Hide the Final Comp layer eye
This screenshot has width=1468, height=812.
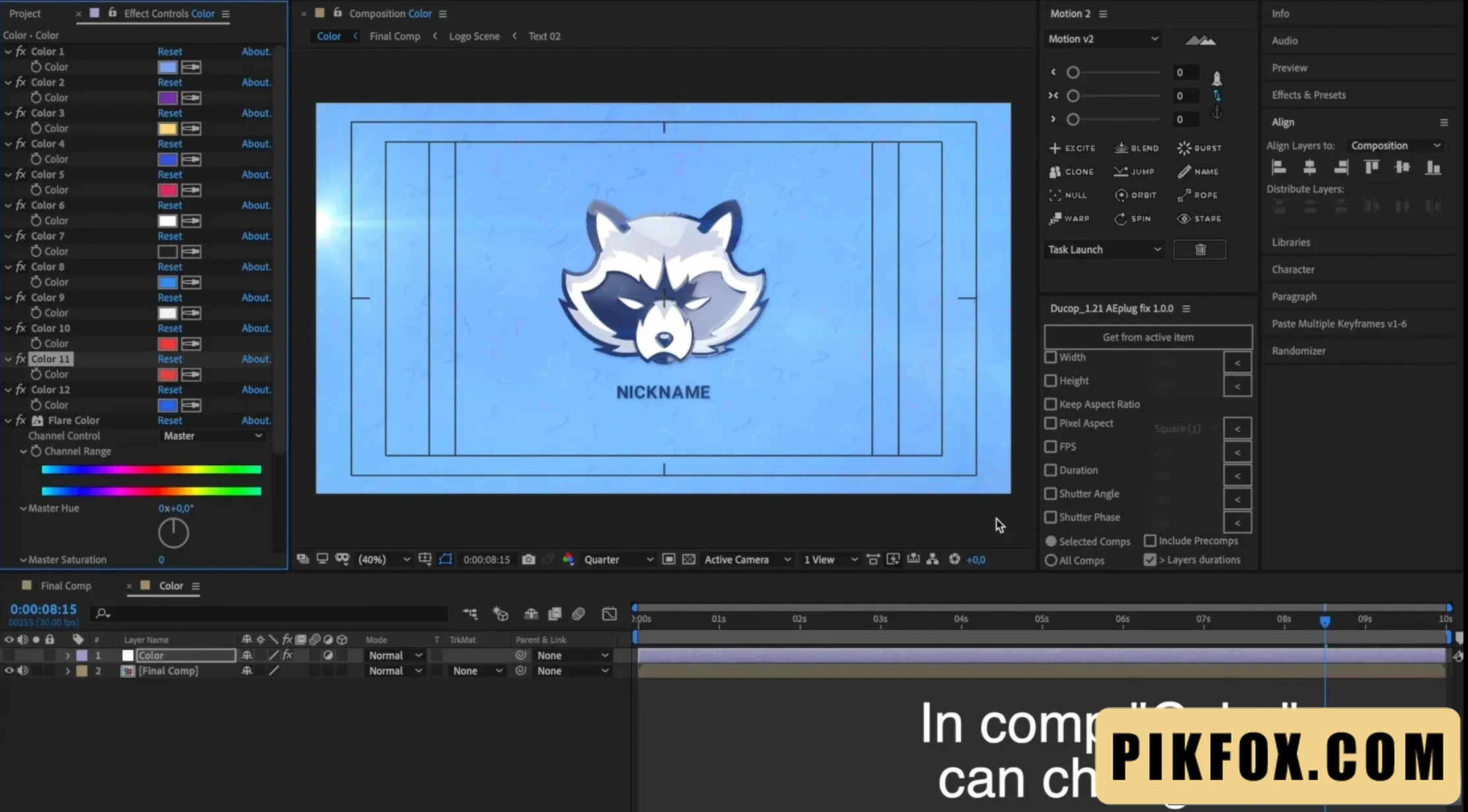tap(9, 671)
